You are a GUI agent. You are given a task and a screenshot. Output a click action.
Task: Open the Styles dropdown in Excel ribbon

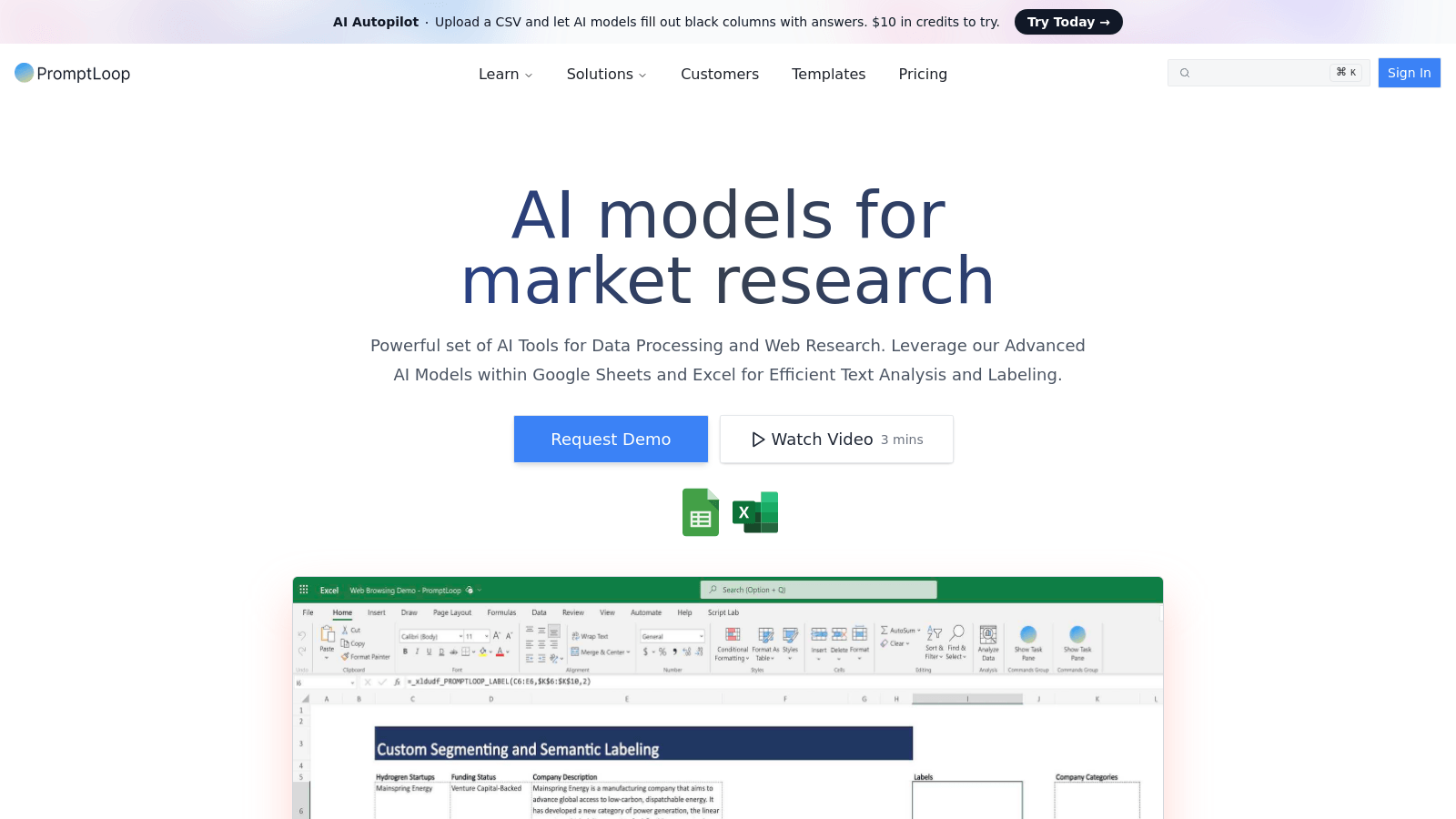(x=790, y=658)
